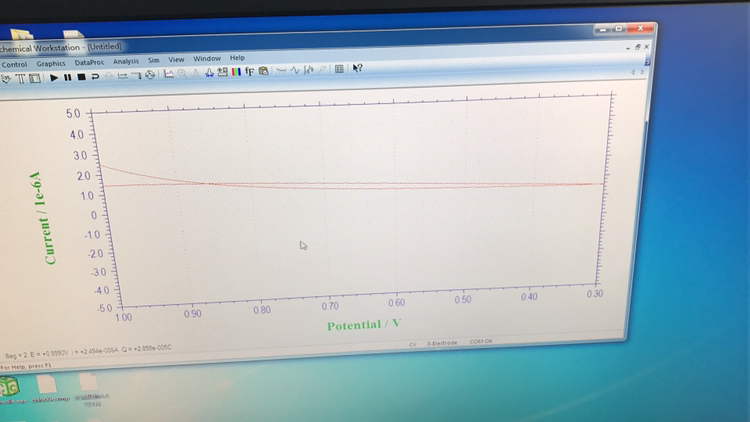Click the Reverse Scan arrow icon
Image resolution: width=750 pixels, height=422 pixels.
tap(95, 76)
